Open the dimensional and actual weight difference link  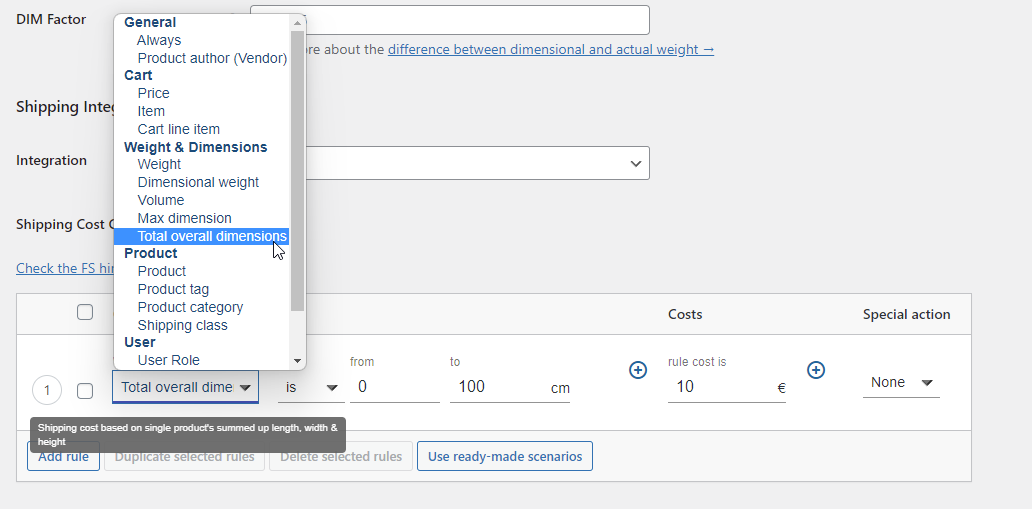click(551, 49)
